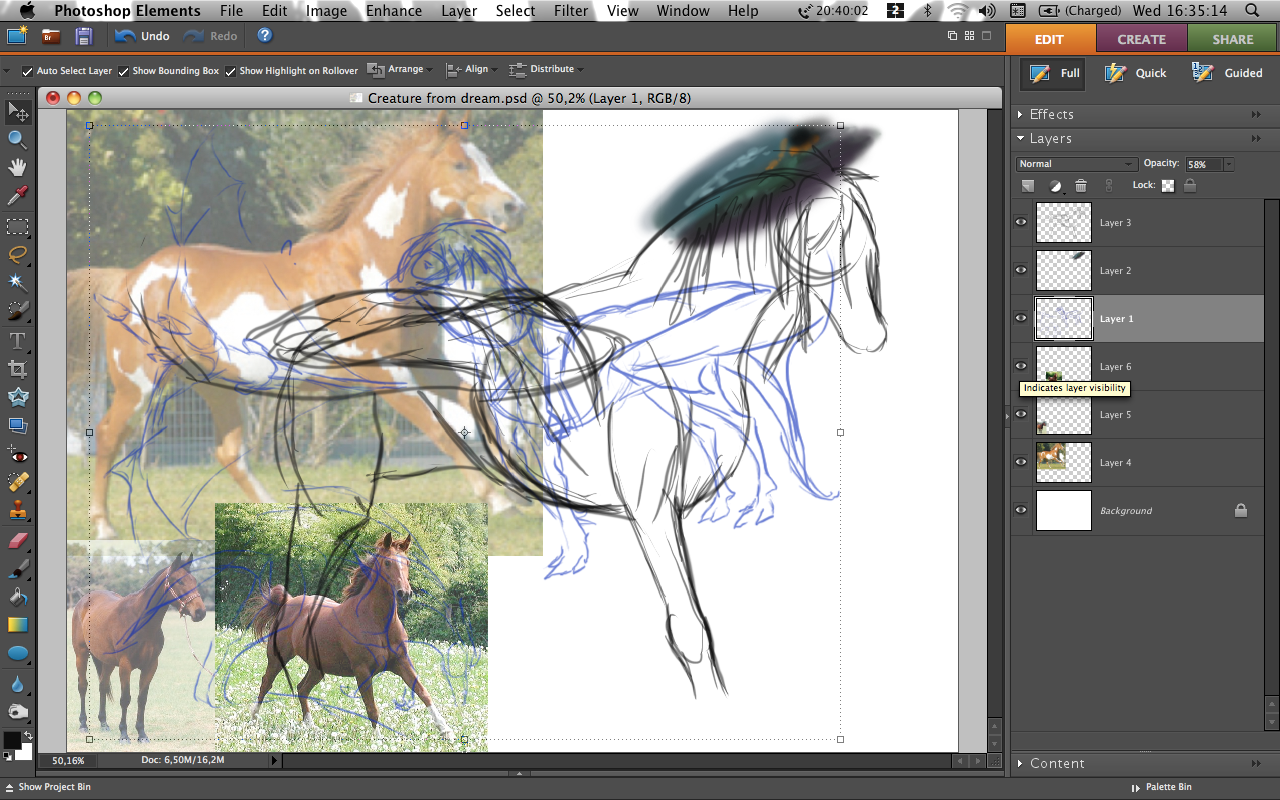Create a new layer with layers panel icon
The image size is (1280, 800).
(x=1027, y=185)
